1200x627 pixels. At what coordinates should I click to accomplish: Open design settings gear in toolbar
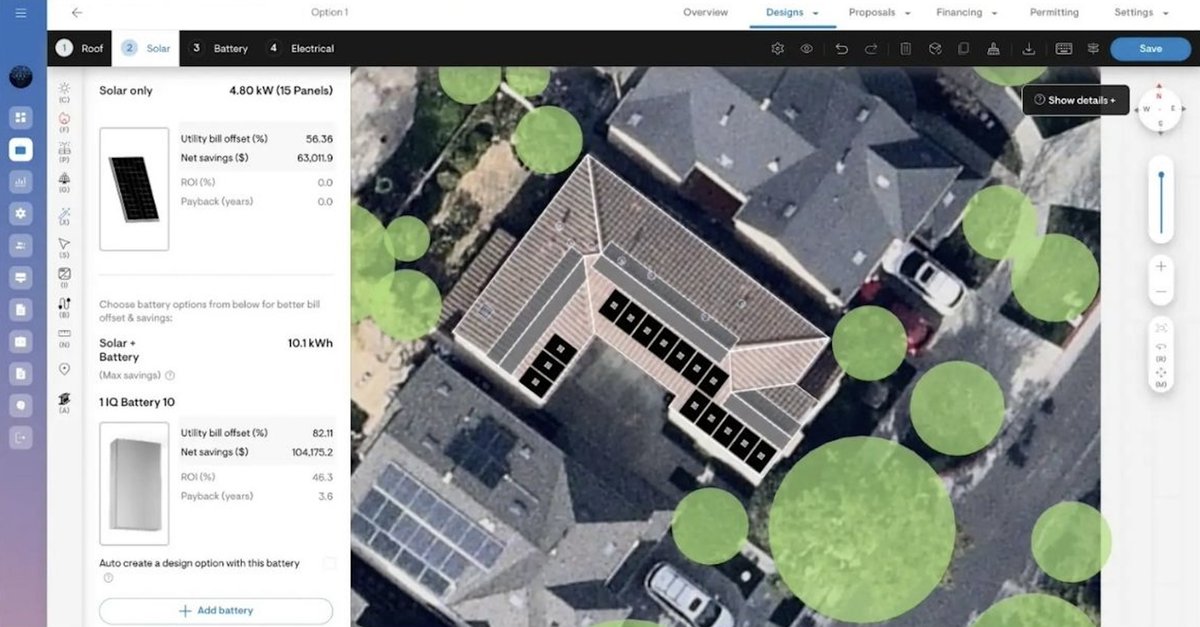pos(777,48)
